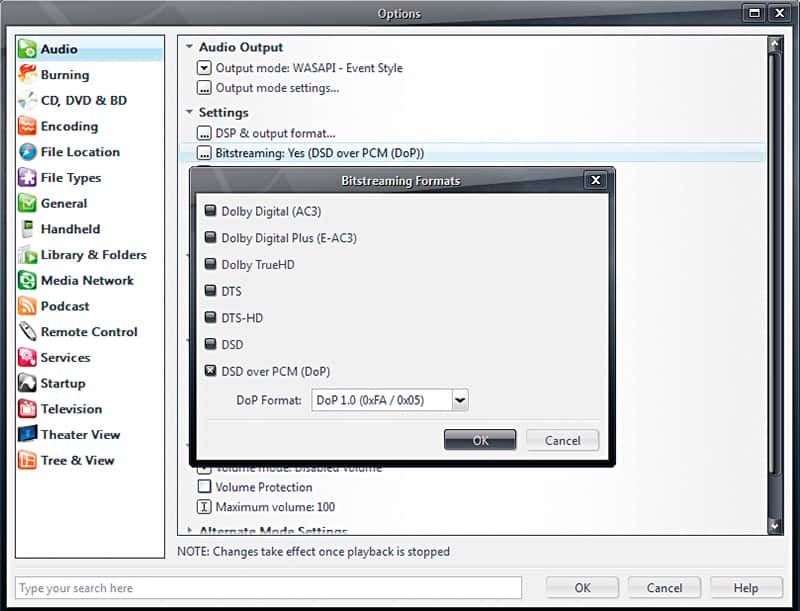Click the Services category icon

[x=28, y=358]
